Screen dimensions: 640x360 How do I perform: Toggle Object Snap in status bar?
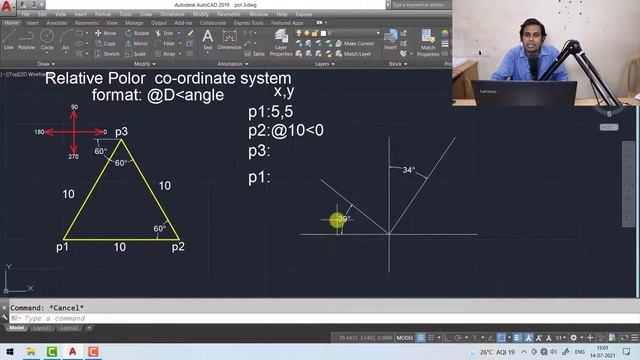pyautogui.click(x=501, y=338)
